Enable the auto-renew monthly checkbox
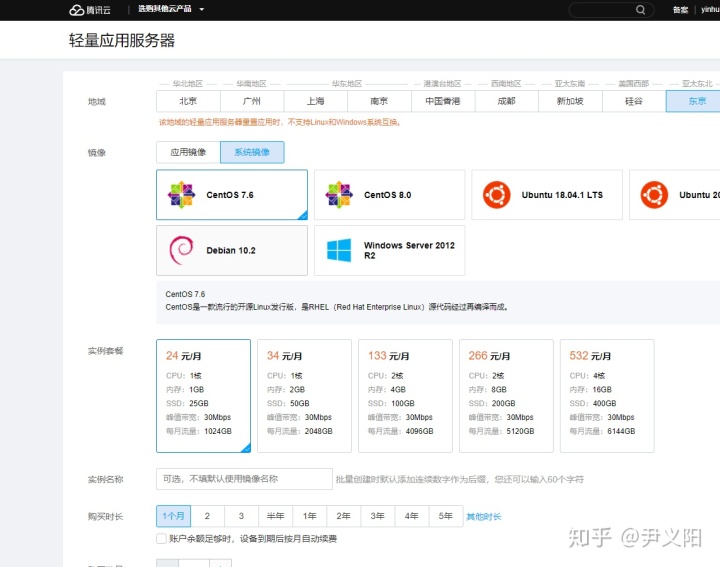720x567 pixels. 161,539
